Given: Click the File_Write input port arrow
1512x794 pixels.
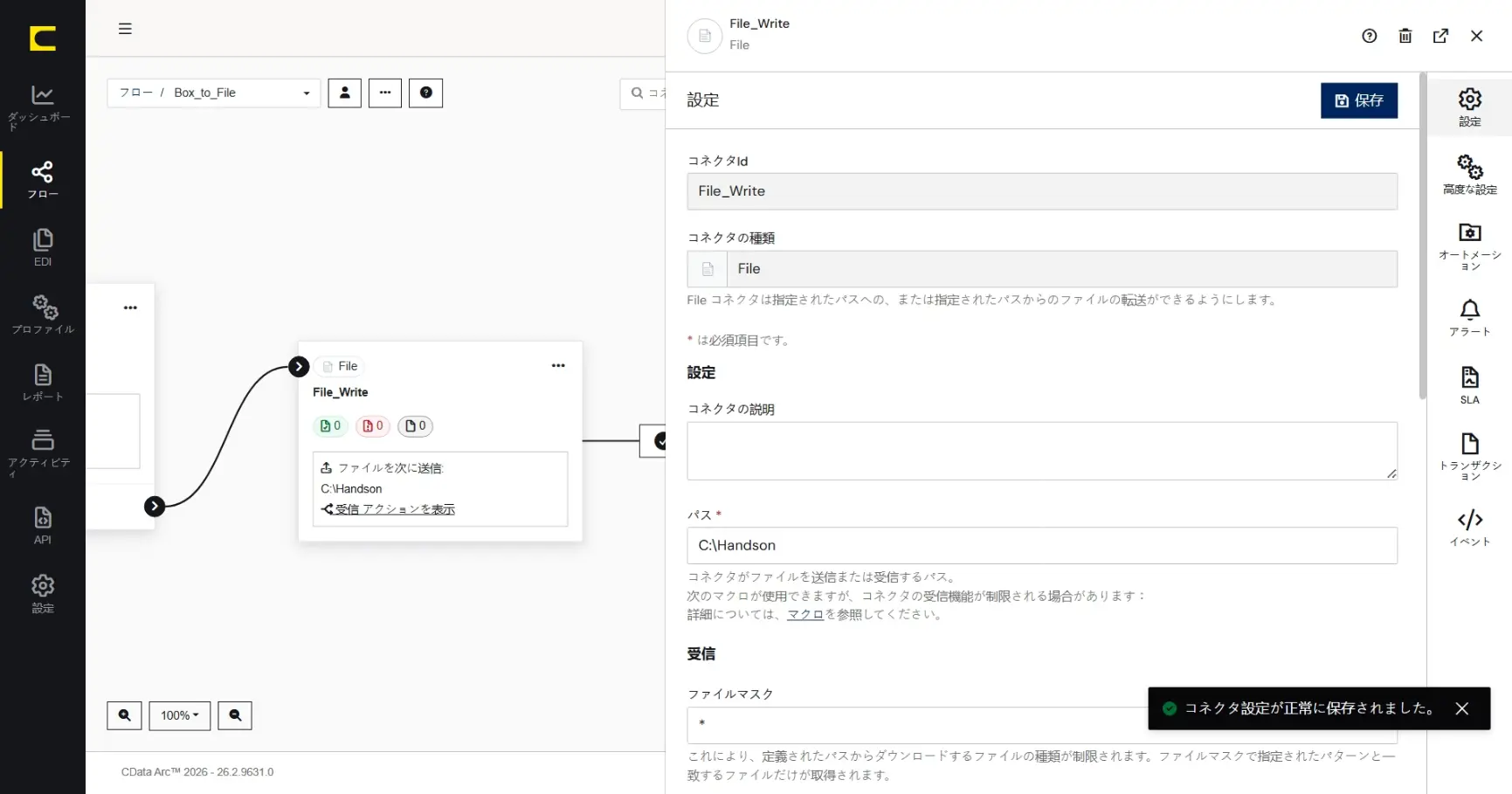Looking at the screenshot, I should click(299, 367).
